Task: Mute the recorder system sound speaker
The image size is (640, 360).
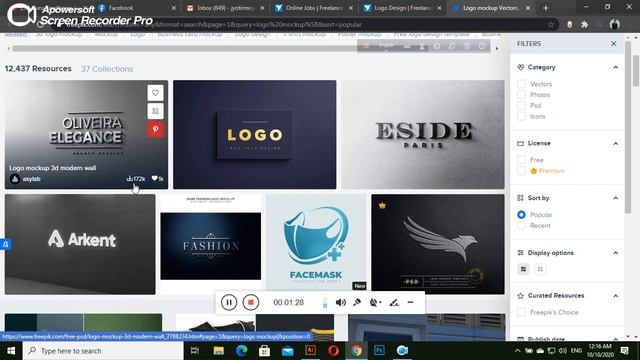Action: tap(340, 302)
